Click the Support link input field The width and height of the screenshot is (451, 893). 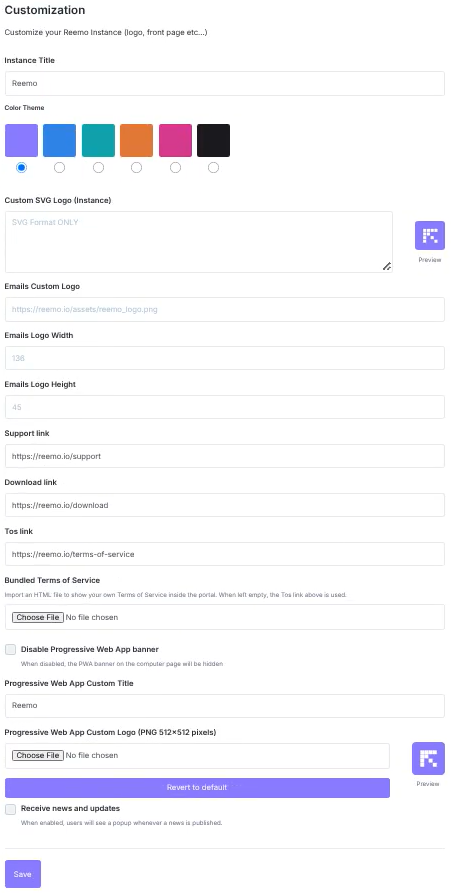(x=225, y=456)
